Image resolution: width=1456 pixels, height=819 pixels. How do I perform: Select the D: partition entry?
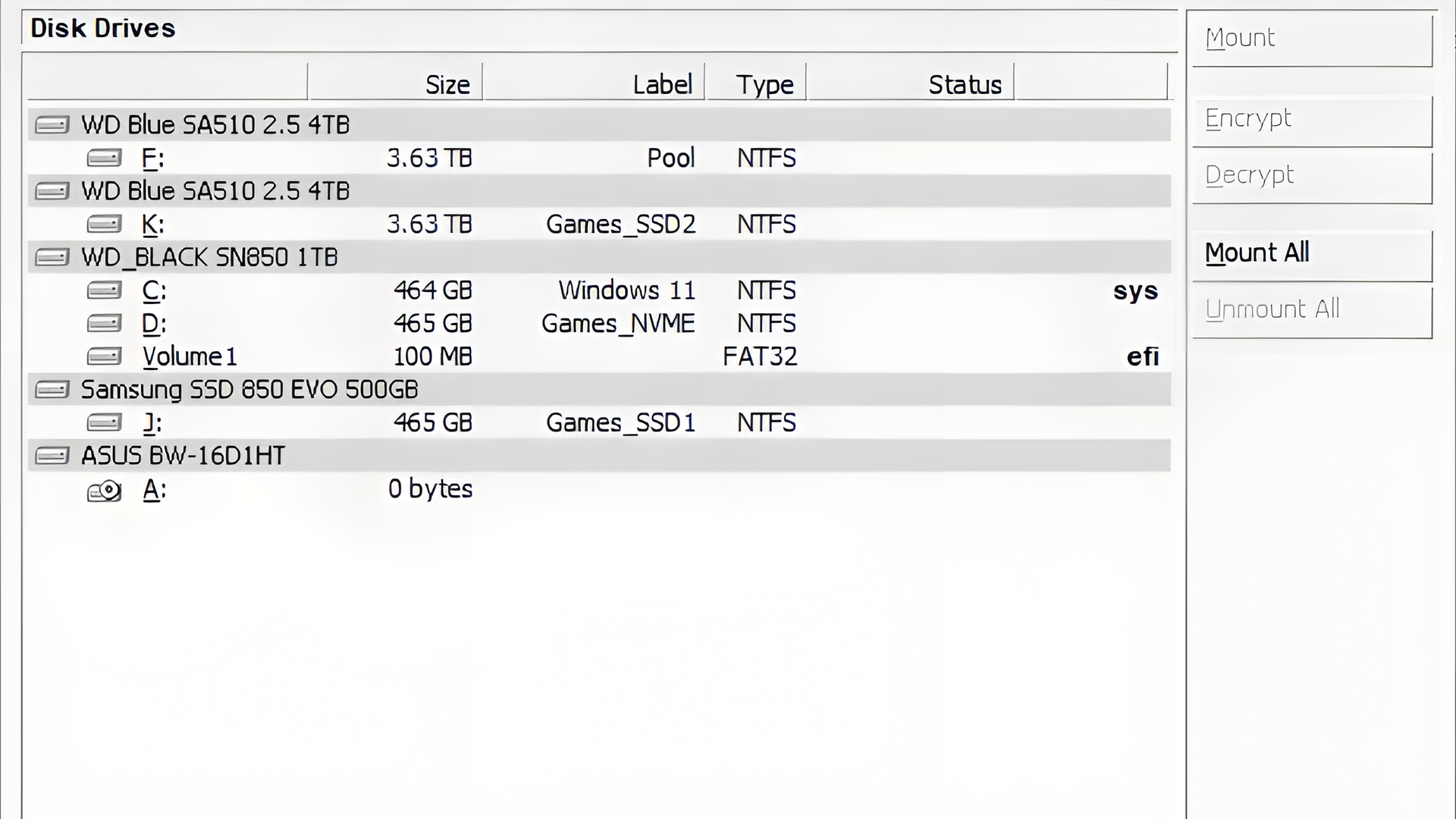click(x=599, y=324)
